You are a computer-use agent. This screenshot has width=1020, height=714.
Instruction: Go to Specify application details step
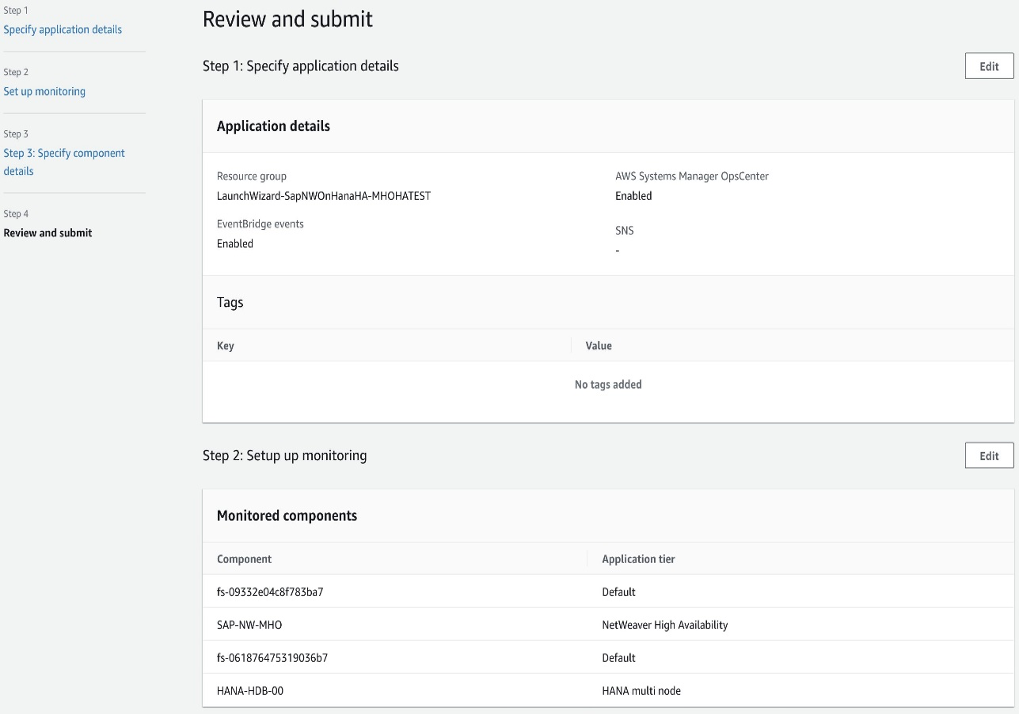click(63, 29)
